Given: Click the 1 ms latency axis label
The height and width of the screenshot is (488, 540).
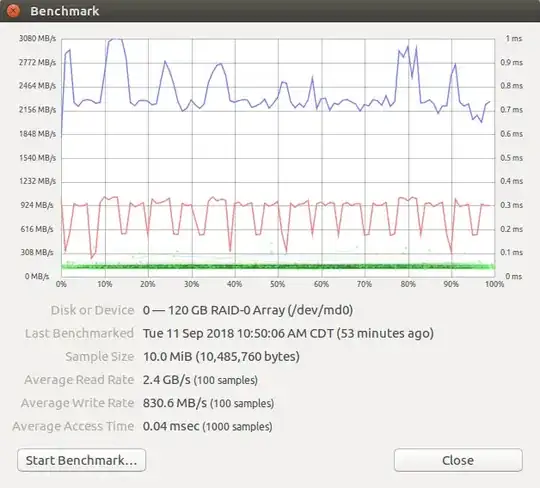Looking at the screenshot, I should 513,39.
